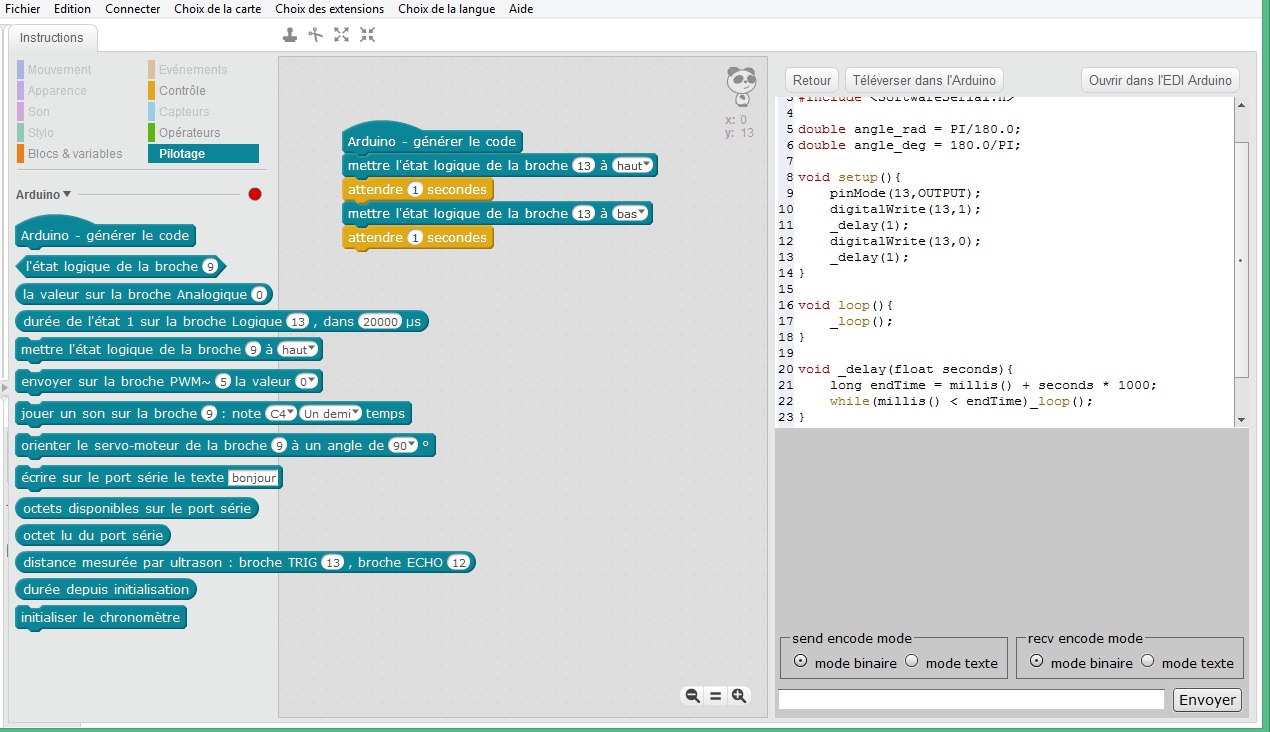This screenshot has height=732, width=1270.
Task: Choose mode texte for recv encoding
Action: tap(1147, 661)
